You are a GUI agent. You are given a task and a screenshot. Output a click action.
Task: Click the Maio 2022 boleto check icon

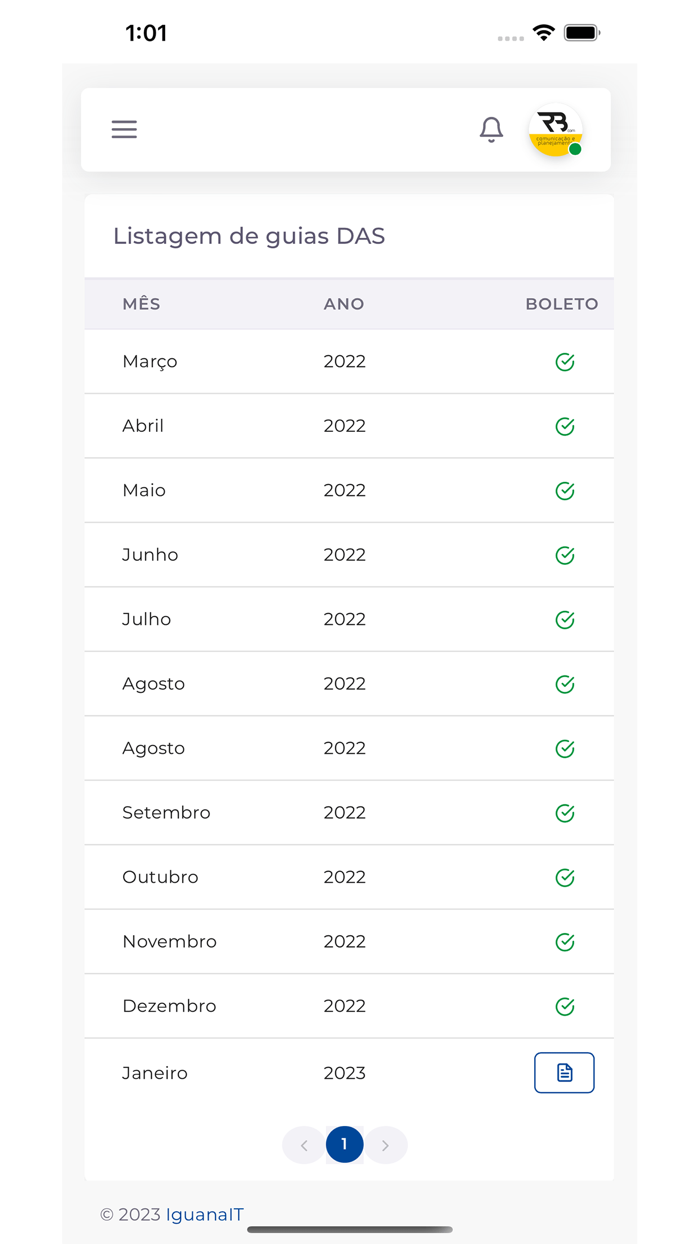tap(565, 491)
